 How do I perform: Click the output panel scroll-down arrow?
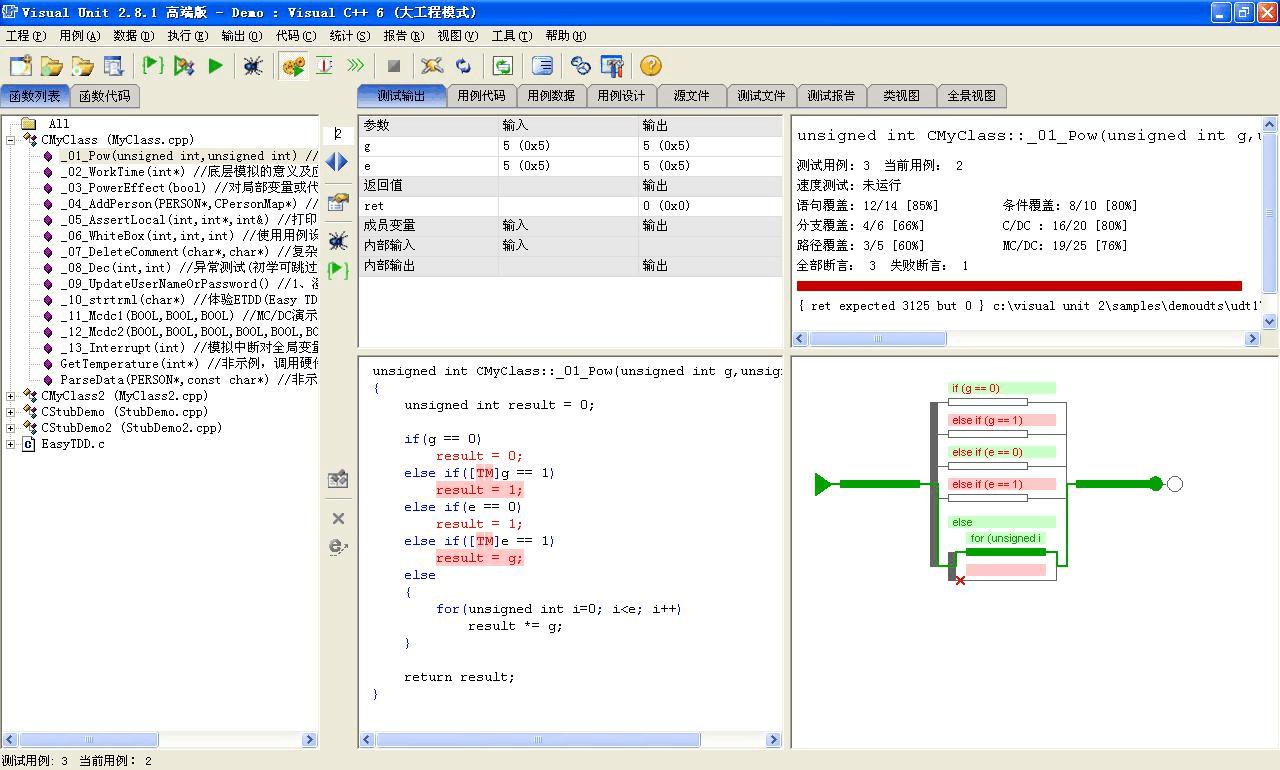tap(1270, 321)
